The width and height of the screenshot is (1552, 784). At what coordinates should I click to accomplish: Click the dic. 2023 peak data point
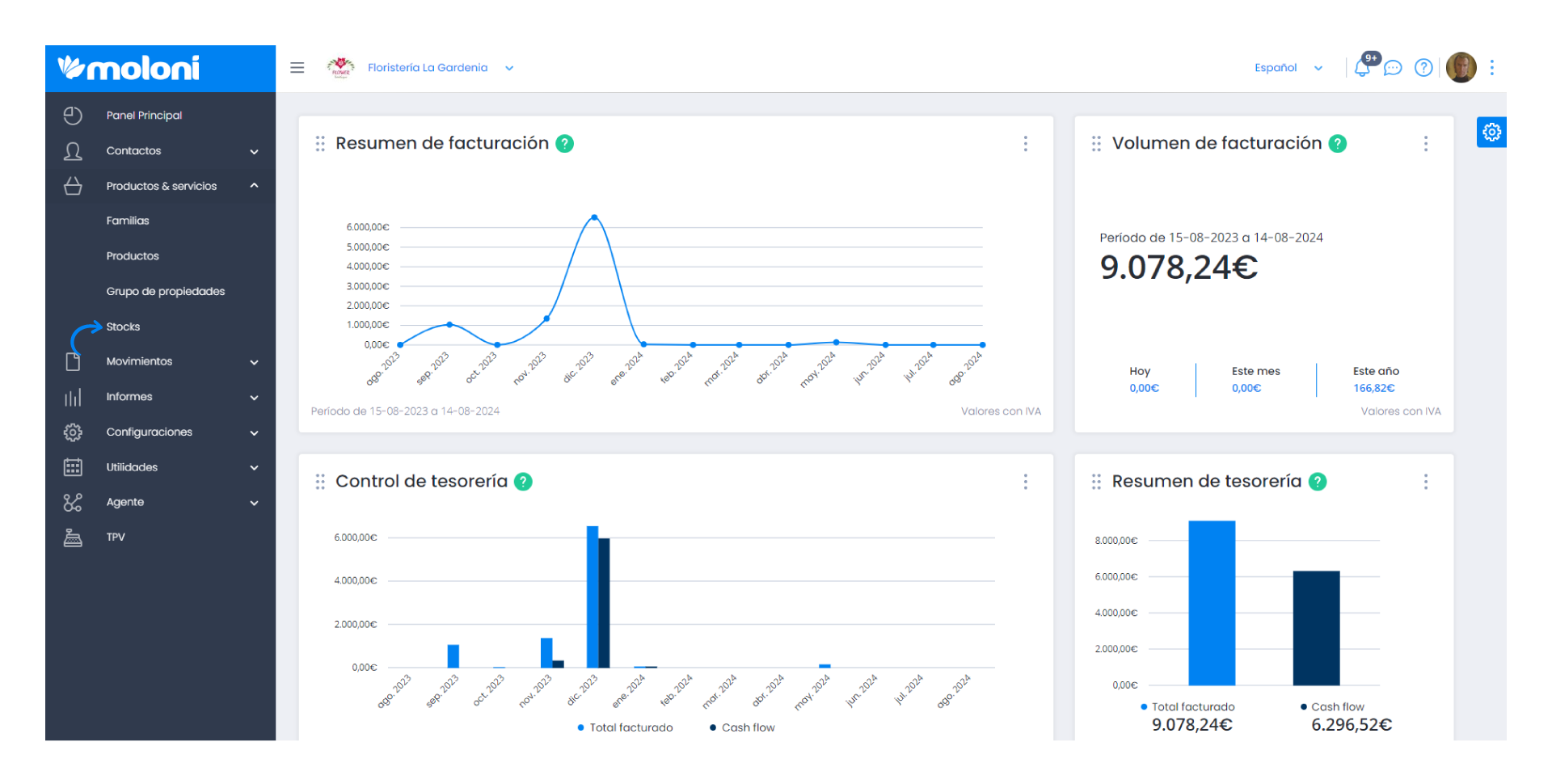pyautogui.click(x=594, y=217)
